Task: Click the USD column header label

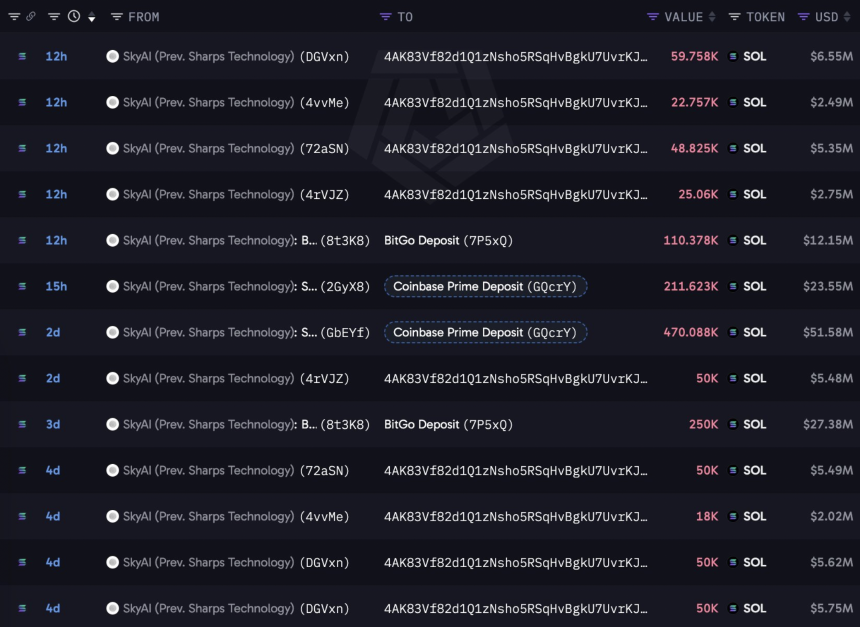Action: pyautogui.click(x=827, y=17)
